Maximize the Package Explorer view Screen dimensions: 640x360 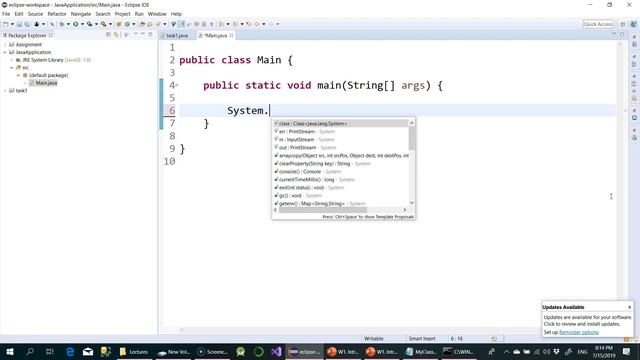[x=150, y=34]
